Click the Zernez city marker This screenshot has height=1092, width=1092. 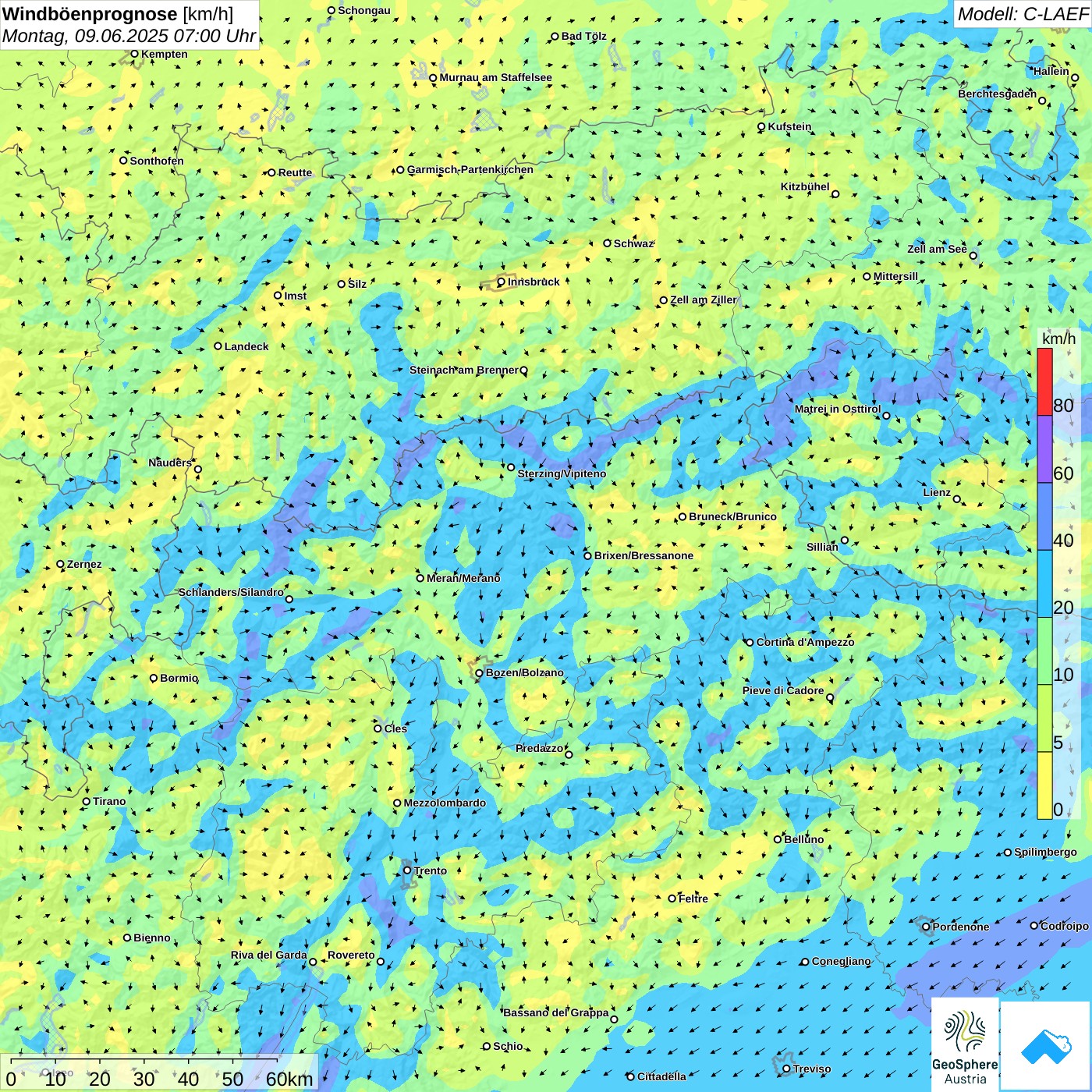pos(61,564)
